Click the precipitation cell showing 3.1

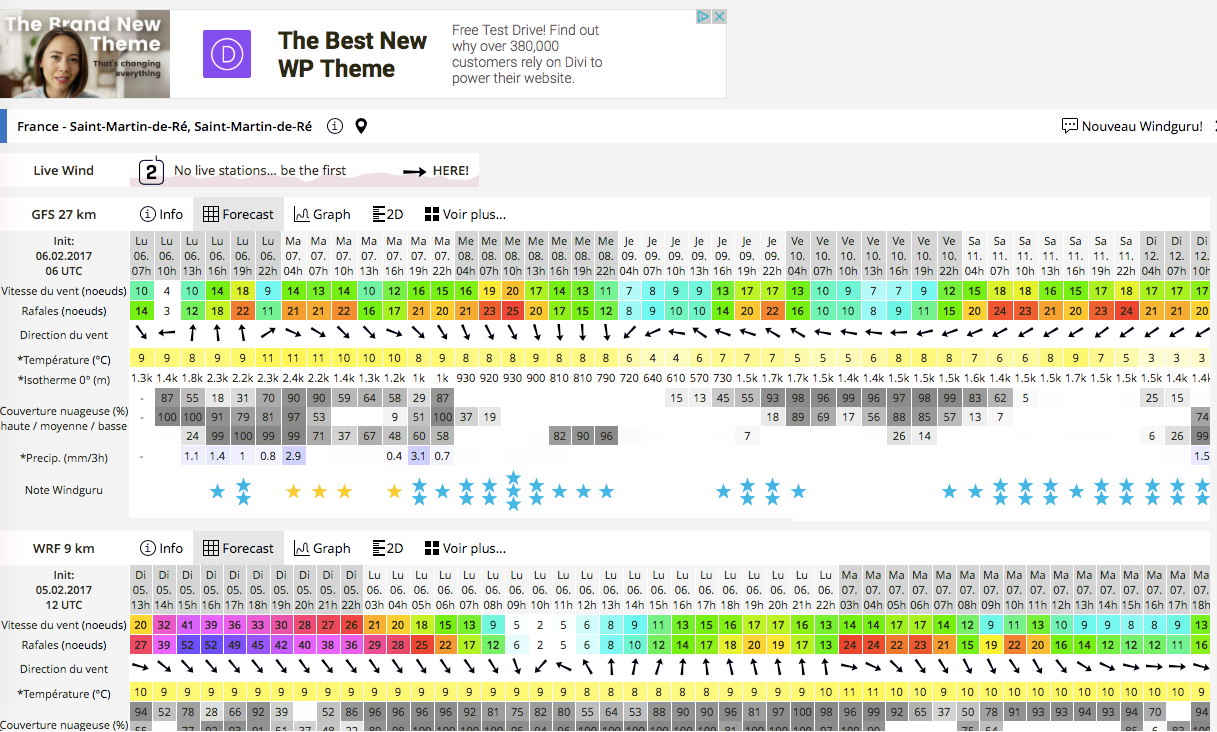418,456
